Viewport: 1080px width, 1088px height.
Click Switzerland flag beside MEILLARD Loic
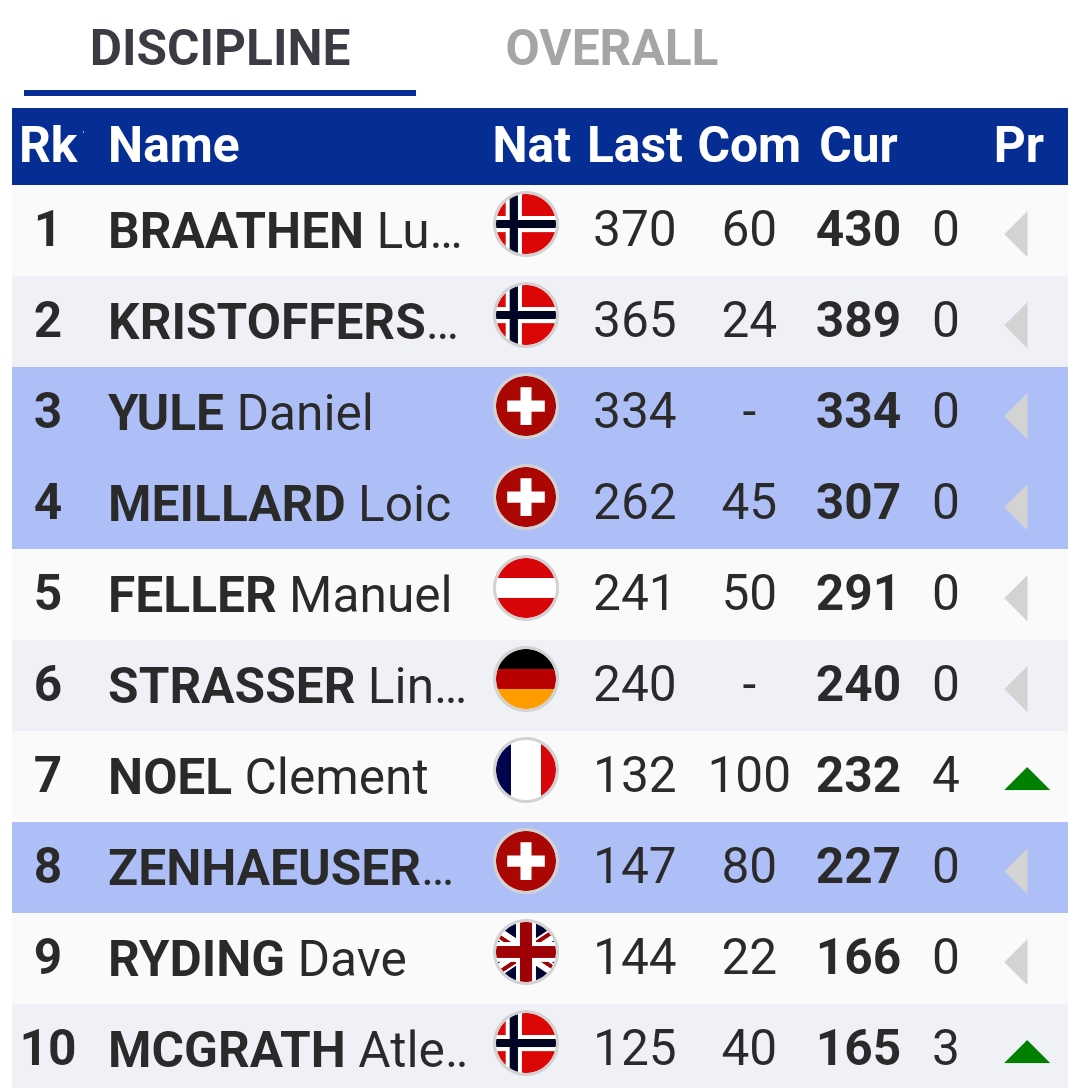(525, 498)
